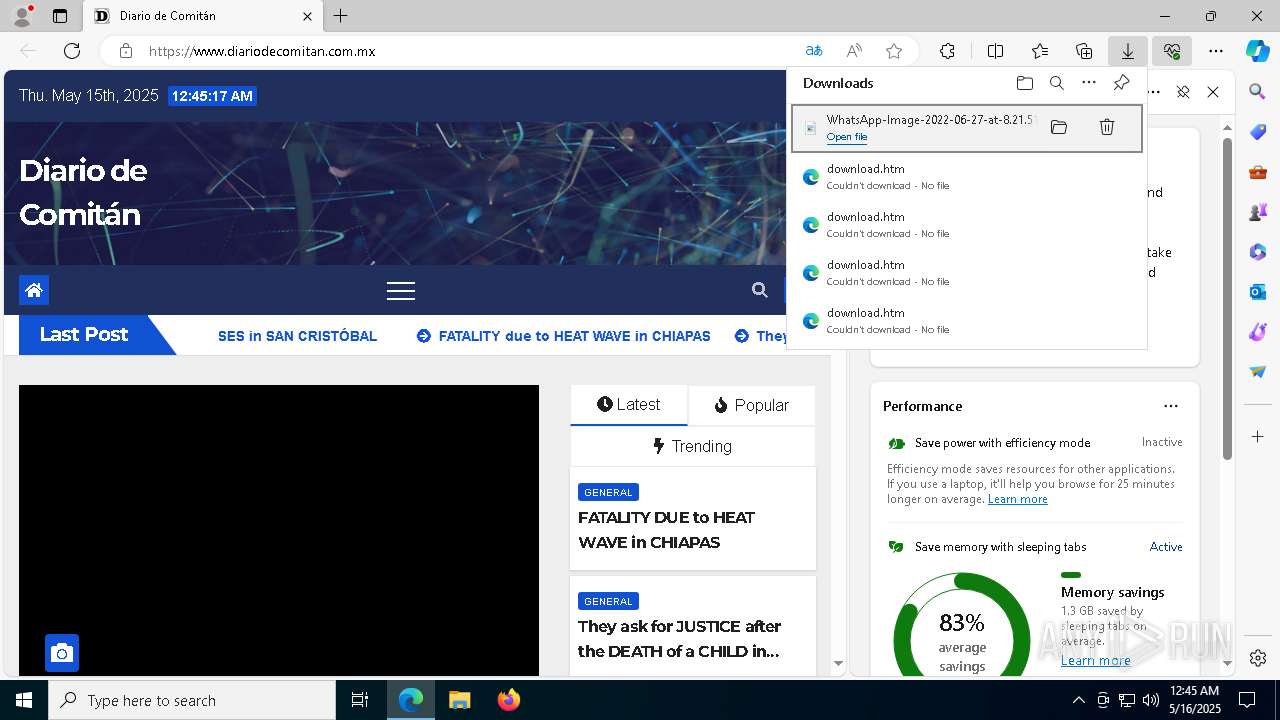This screenshot has height=720, width=1280.
Task: Click the first download.htm entry under the WhatsApp image
Action: tap(966, 176)
